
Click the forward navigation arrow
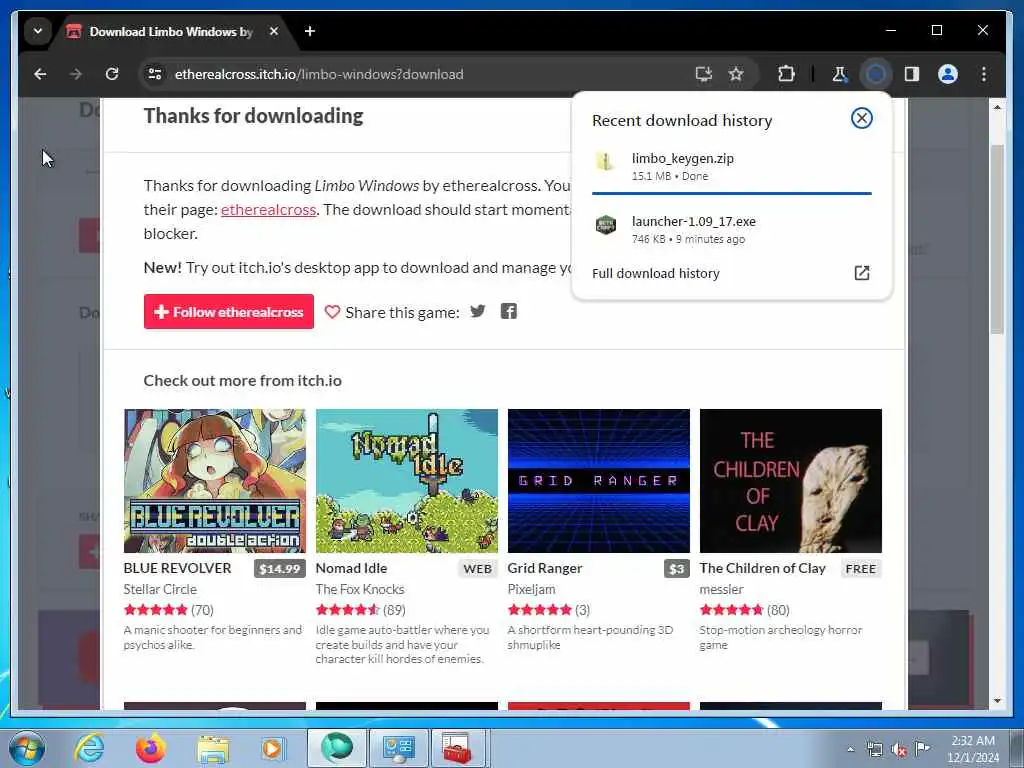76,74
